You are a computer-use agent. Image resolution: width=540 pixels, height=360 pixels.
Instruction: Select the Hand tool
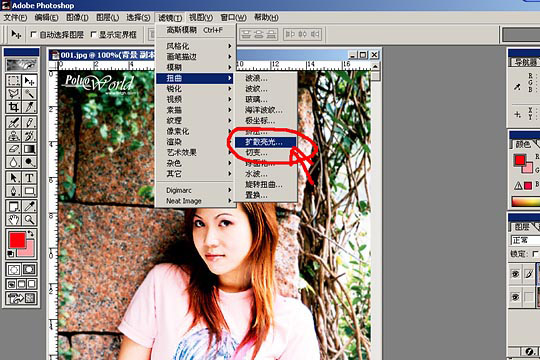(13, 219)
